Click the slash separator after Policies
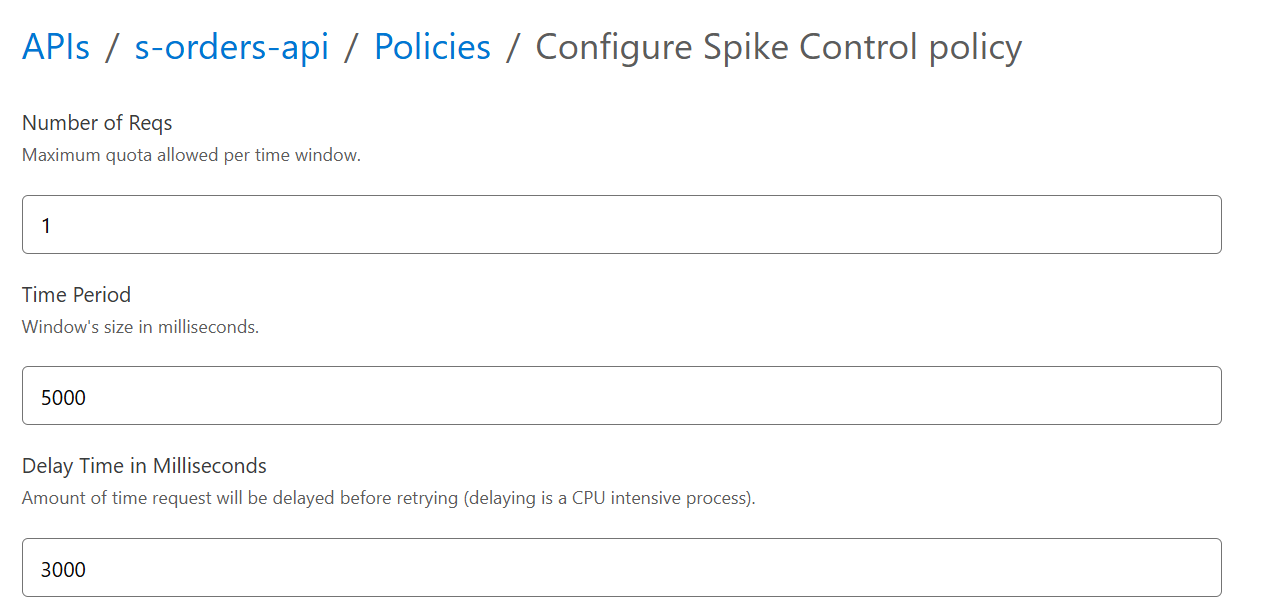1283x609 pixels. tap(513, 48)
